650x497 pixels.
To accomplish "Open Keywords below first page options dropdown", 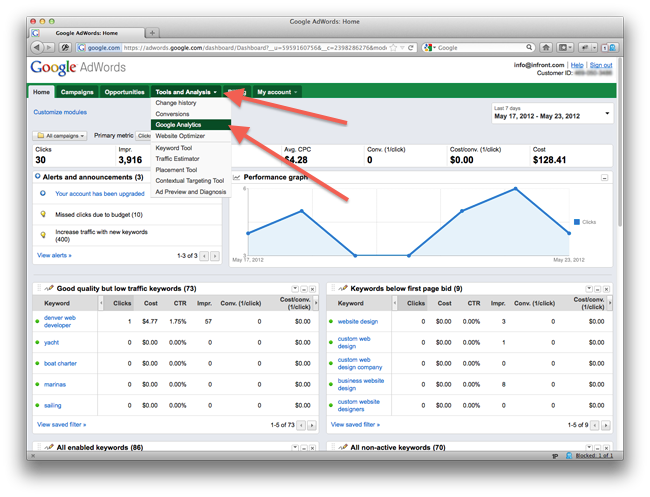I will click(589, 289).
